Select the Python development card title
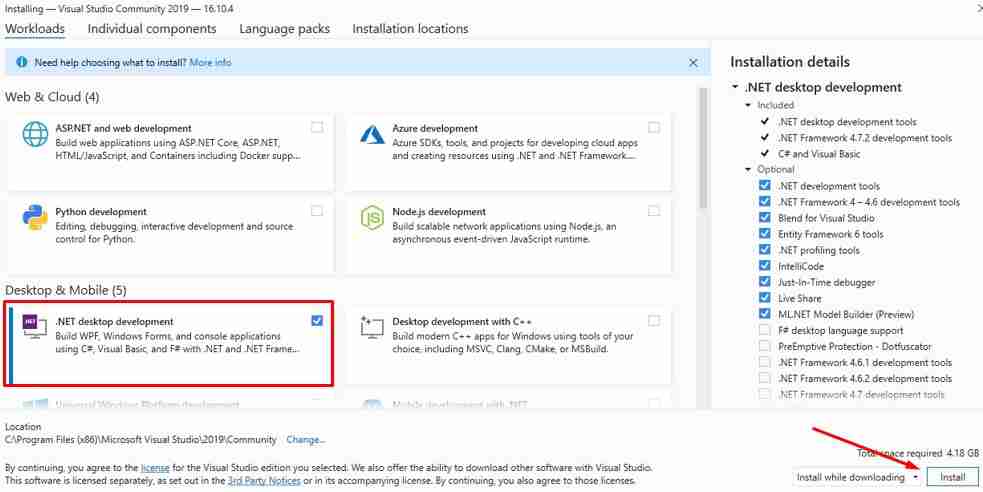 pyautogui.click(x=101, y=212)
